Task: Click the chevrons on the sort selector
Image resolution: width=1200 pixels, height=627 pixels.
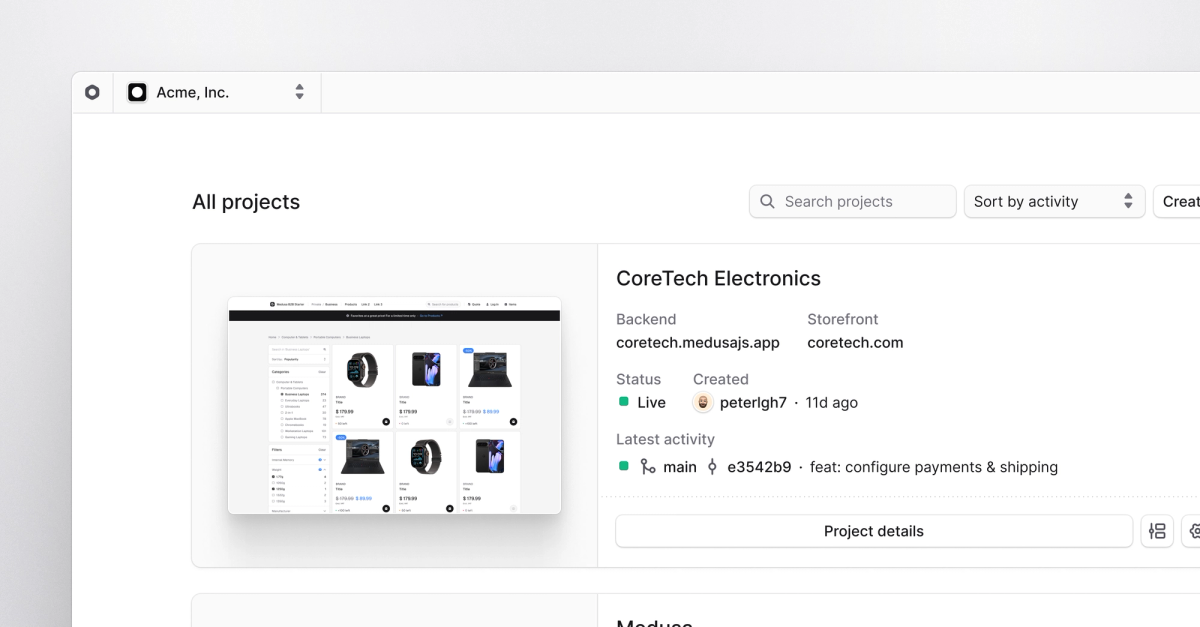Action: tap(1130, 201)
